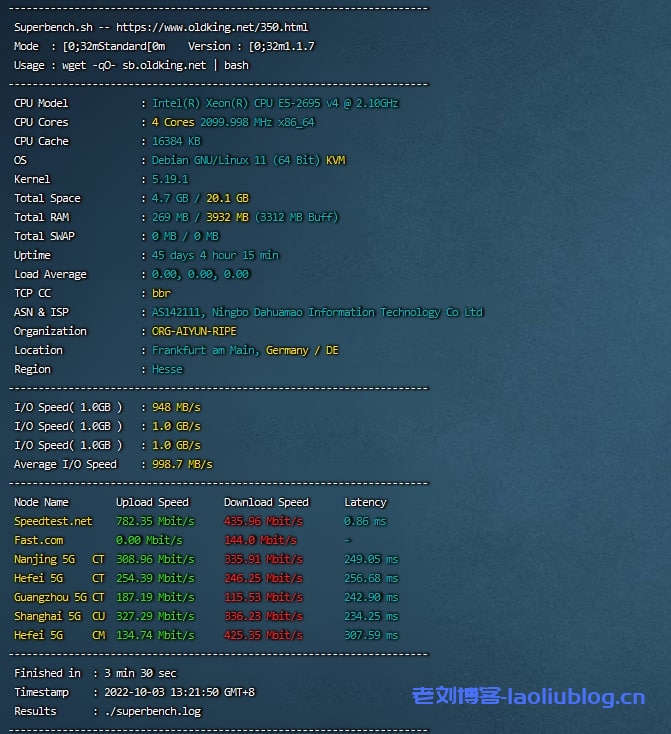Click the Speedtest.net node name
Screen dimensions: 671x734
point(52,521)
